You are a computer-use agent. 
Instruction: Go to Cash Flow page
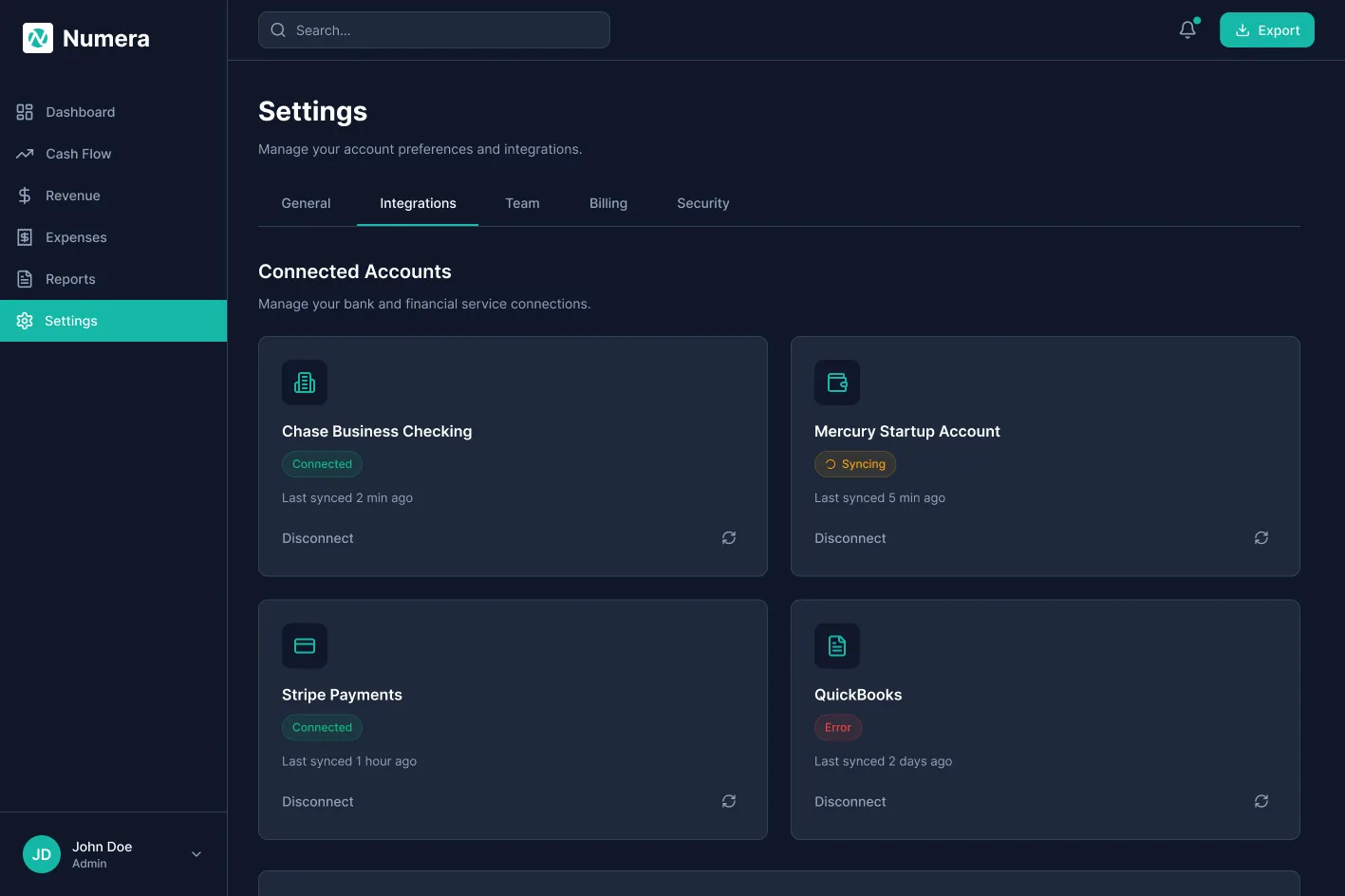(114, 154)
